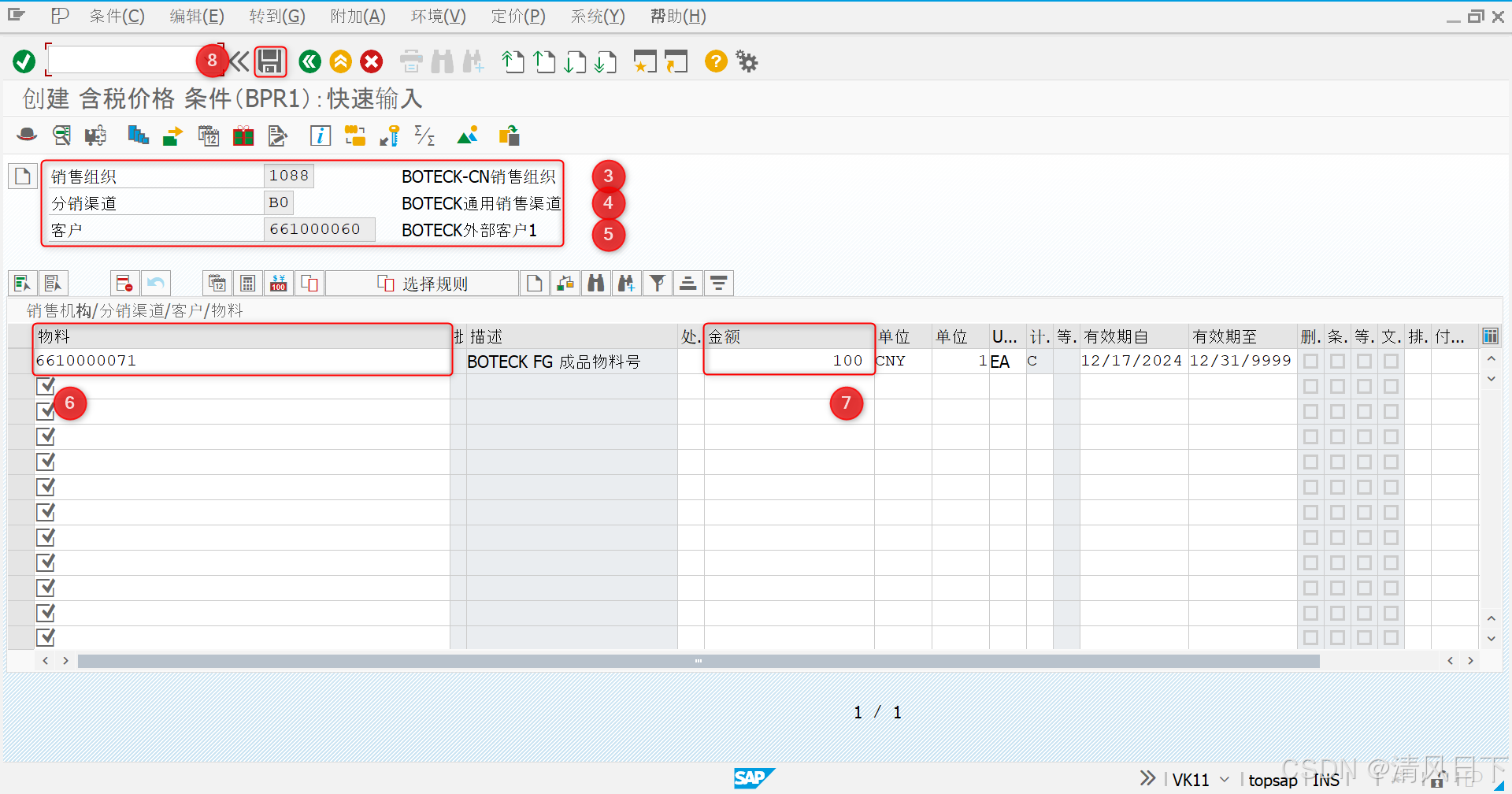Click the document with pencil icon
1512x794 pixels.
tap(277, 135)
